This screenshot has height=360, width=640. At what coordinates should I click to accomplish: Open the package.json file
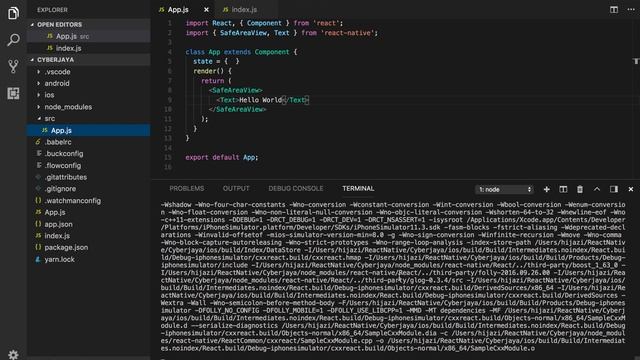point(66,248)
